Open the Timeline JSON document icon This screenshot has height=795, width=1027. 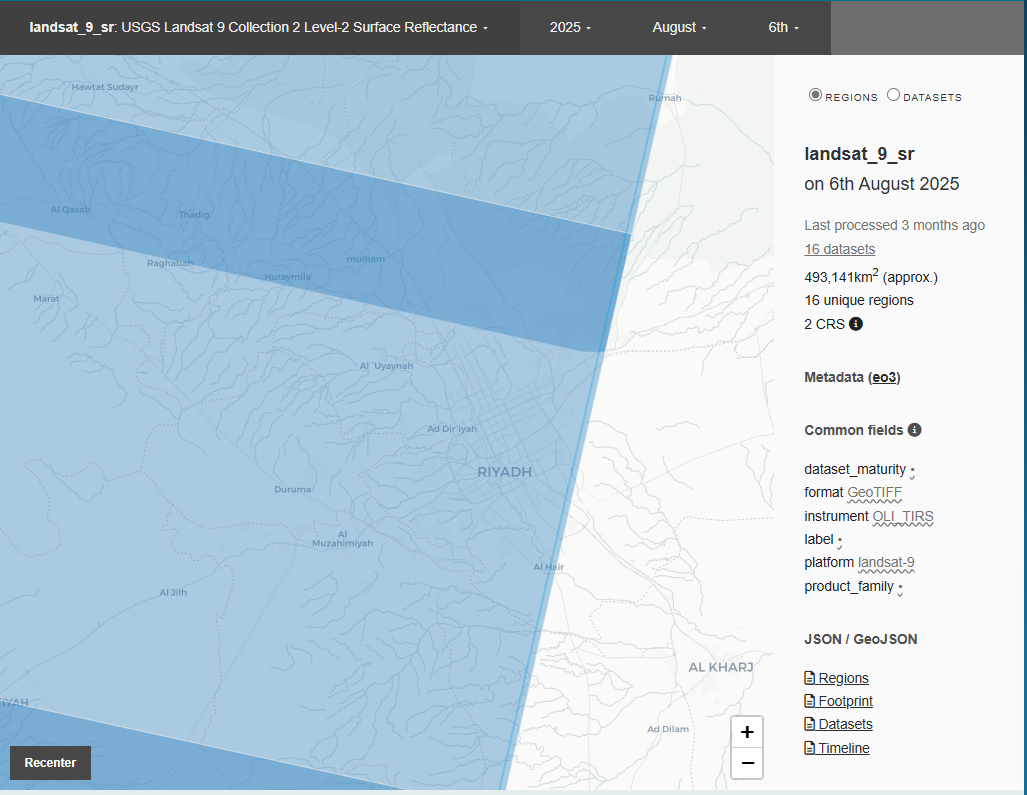tap(808, 747)
